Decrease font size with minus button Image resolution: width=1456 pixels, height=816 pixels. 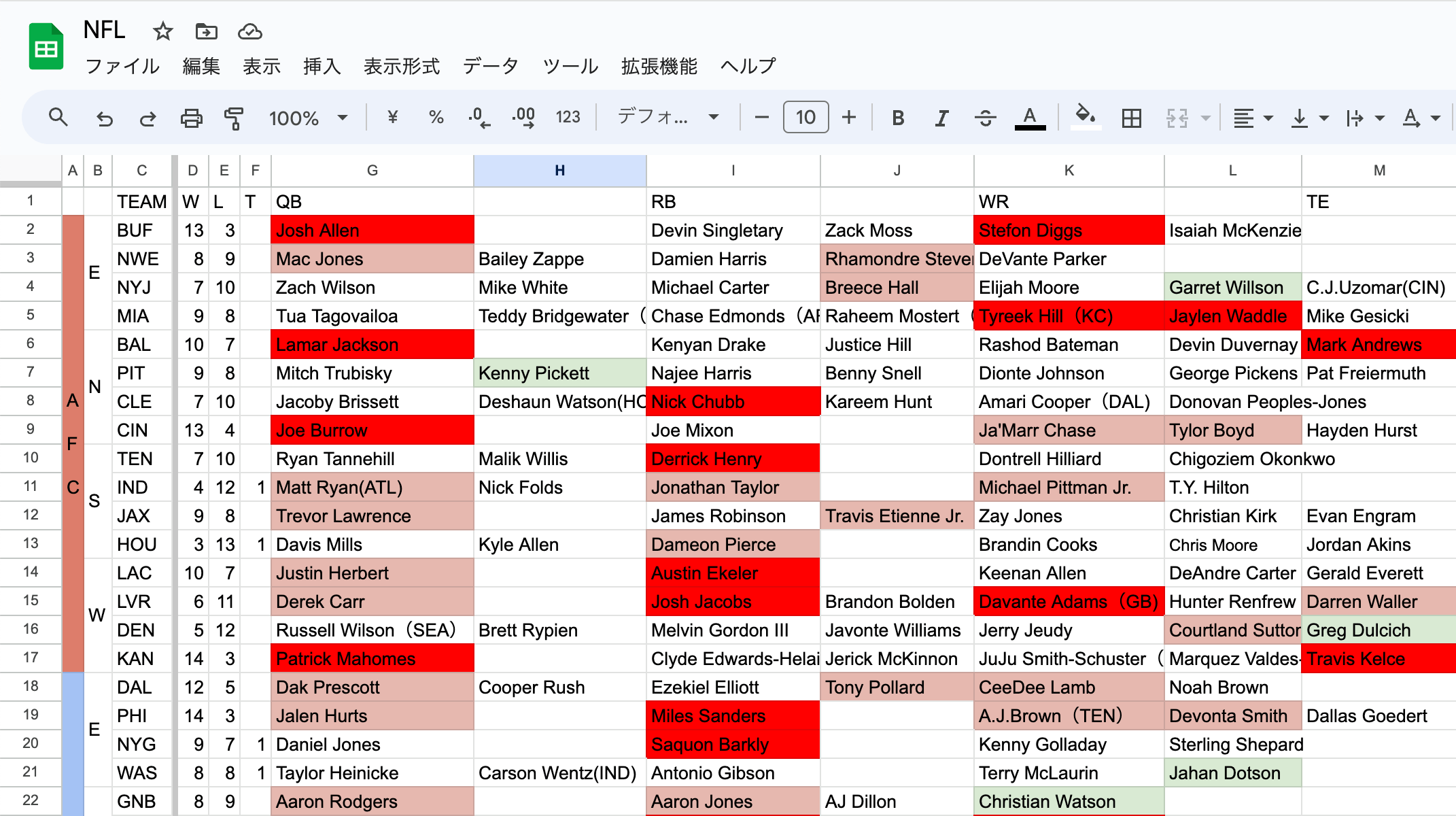762,118
